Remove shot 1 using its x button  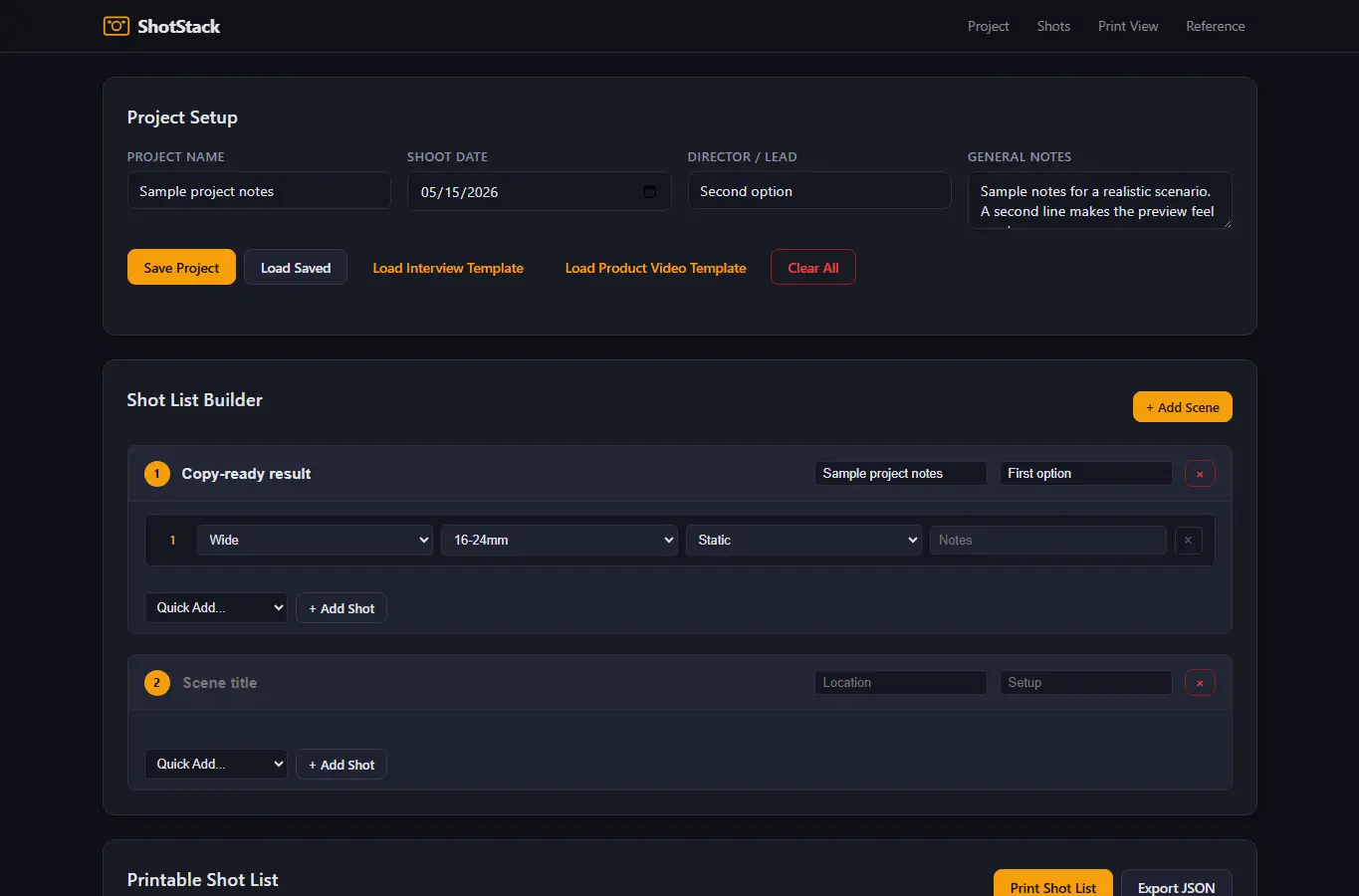(x=1189, y=541)
